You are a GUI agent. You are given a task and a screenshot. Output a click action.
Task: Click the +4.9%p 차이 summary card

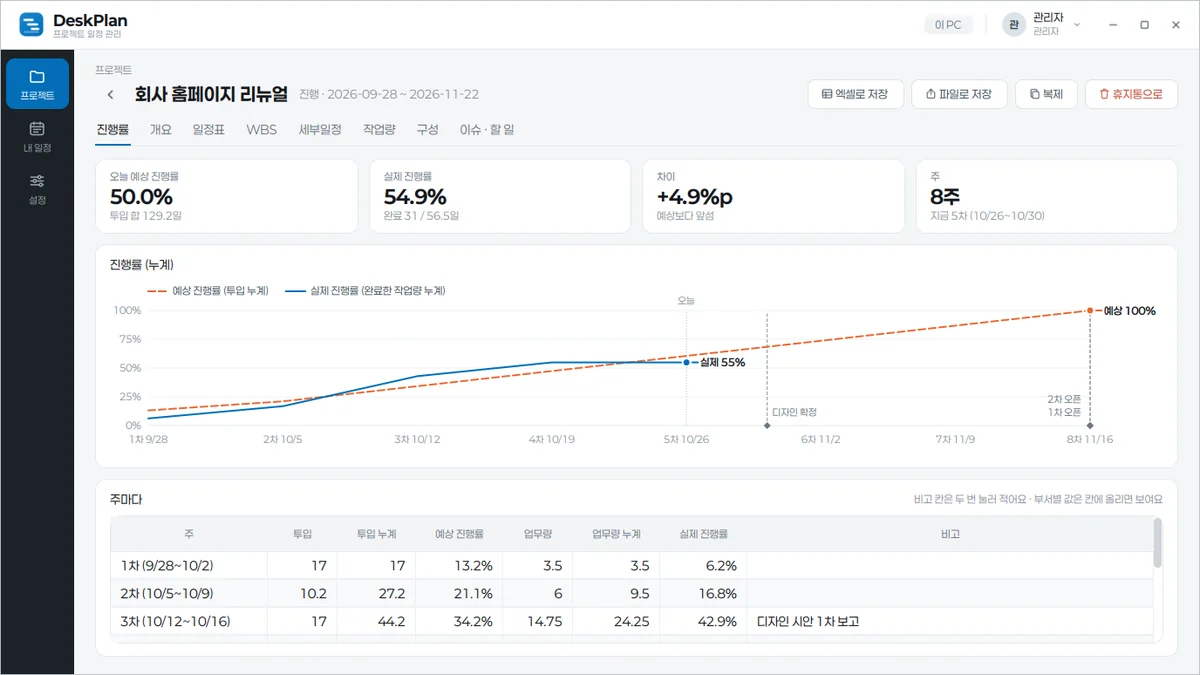pos(773,196)
